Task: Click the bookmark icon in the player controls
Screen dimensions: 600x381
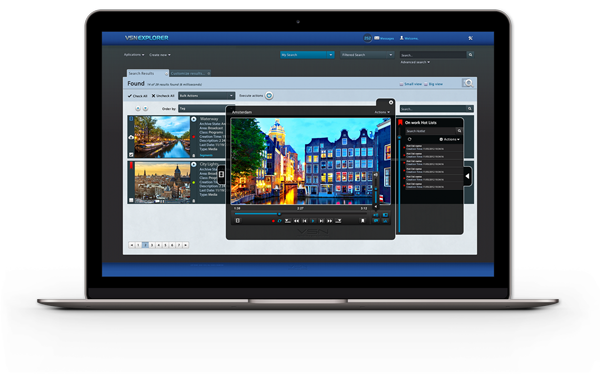Action: (363, 221)
